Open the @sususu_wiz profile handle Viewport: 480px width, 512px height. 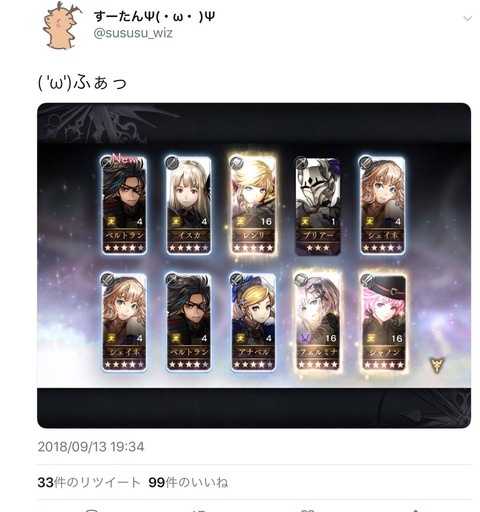133,33
